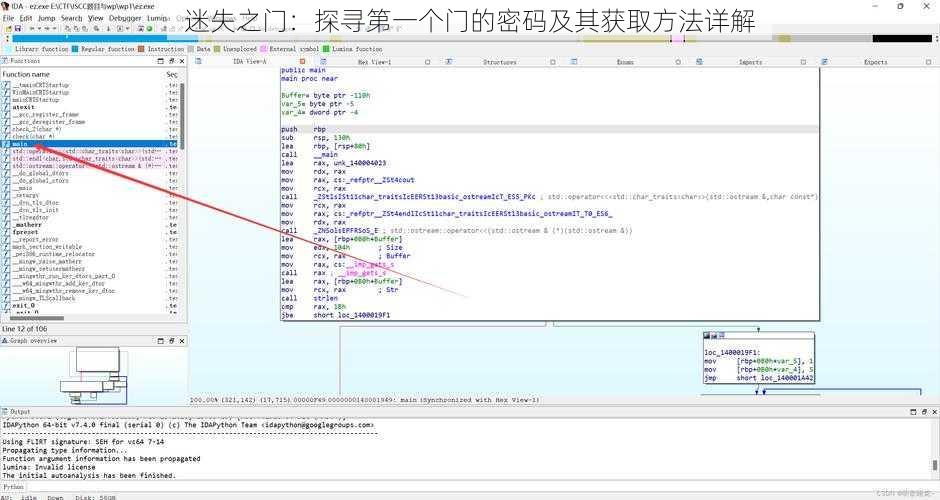
Task: Close the Exports tab
Action: point(929,62)
